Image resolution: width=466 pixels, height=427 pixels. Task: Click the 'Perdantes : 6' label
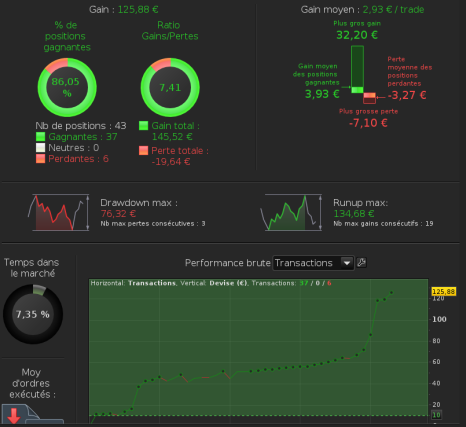pyautogui.click(x=78, y=159)
